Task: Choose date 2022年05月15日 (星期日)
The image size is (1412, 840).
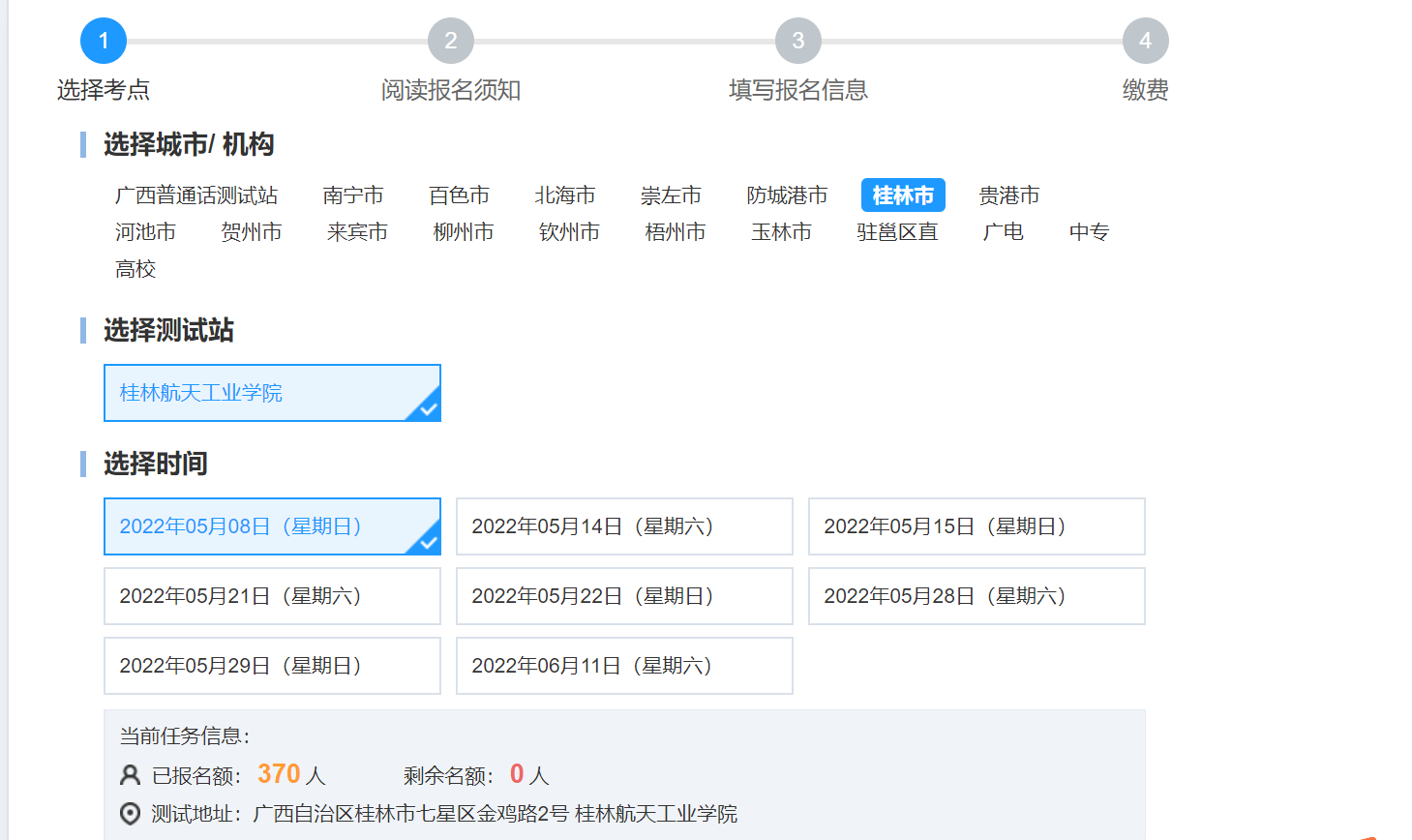Action: click(976, 526)
